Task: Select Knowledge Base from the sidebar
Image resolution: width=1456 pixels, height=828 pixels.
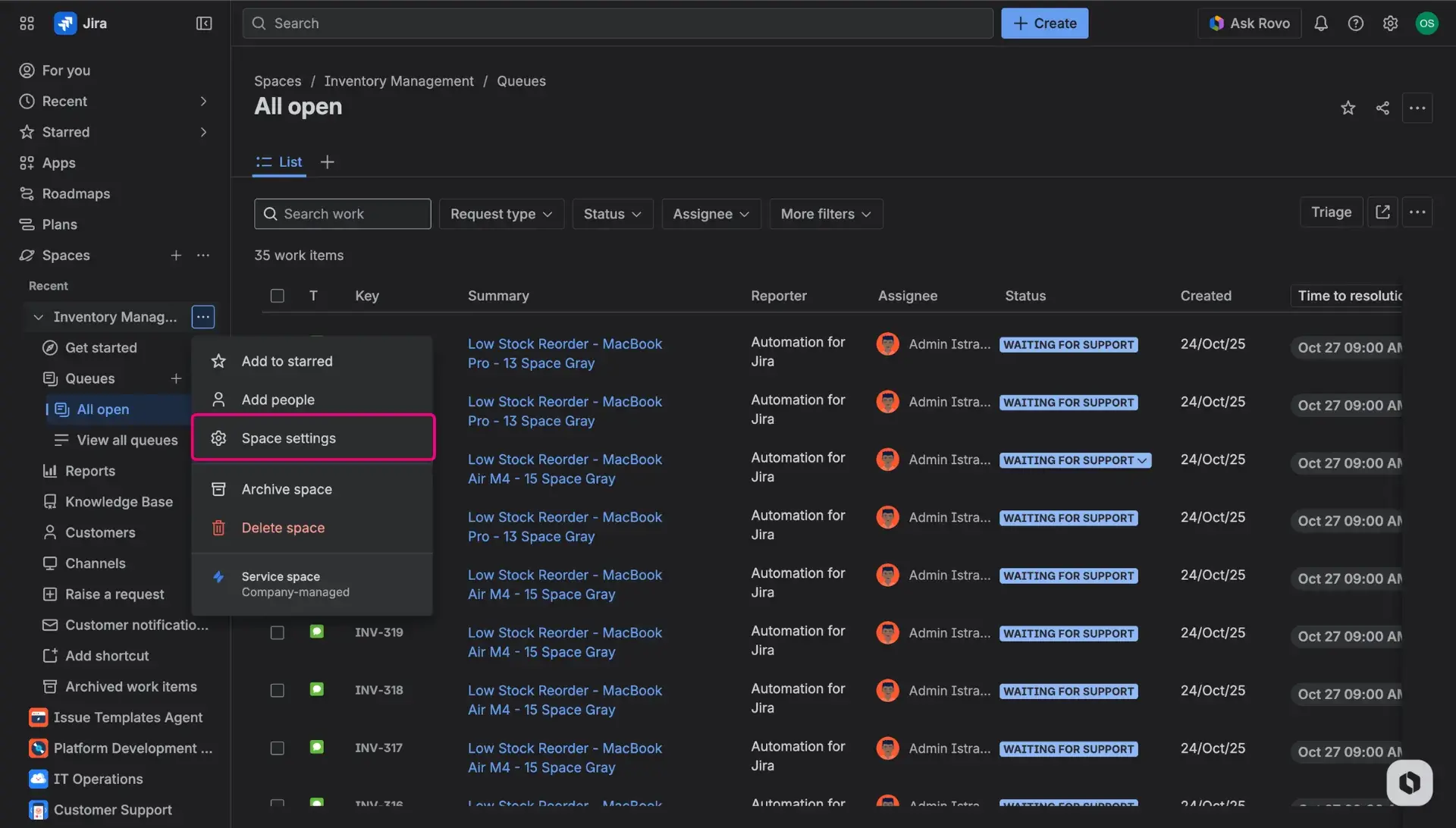Action: [x=118, y=501]
